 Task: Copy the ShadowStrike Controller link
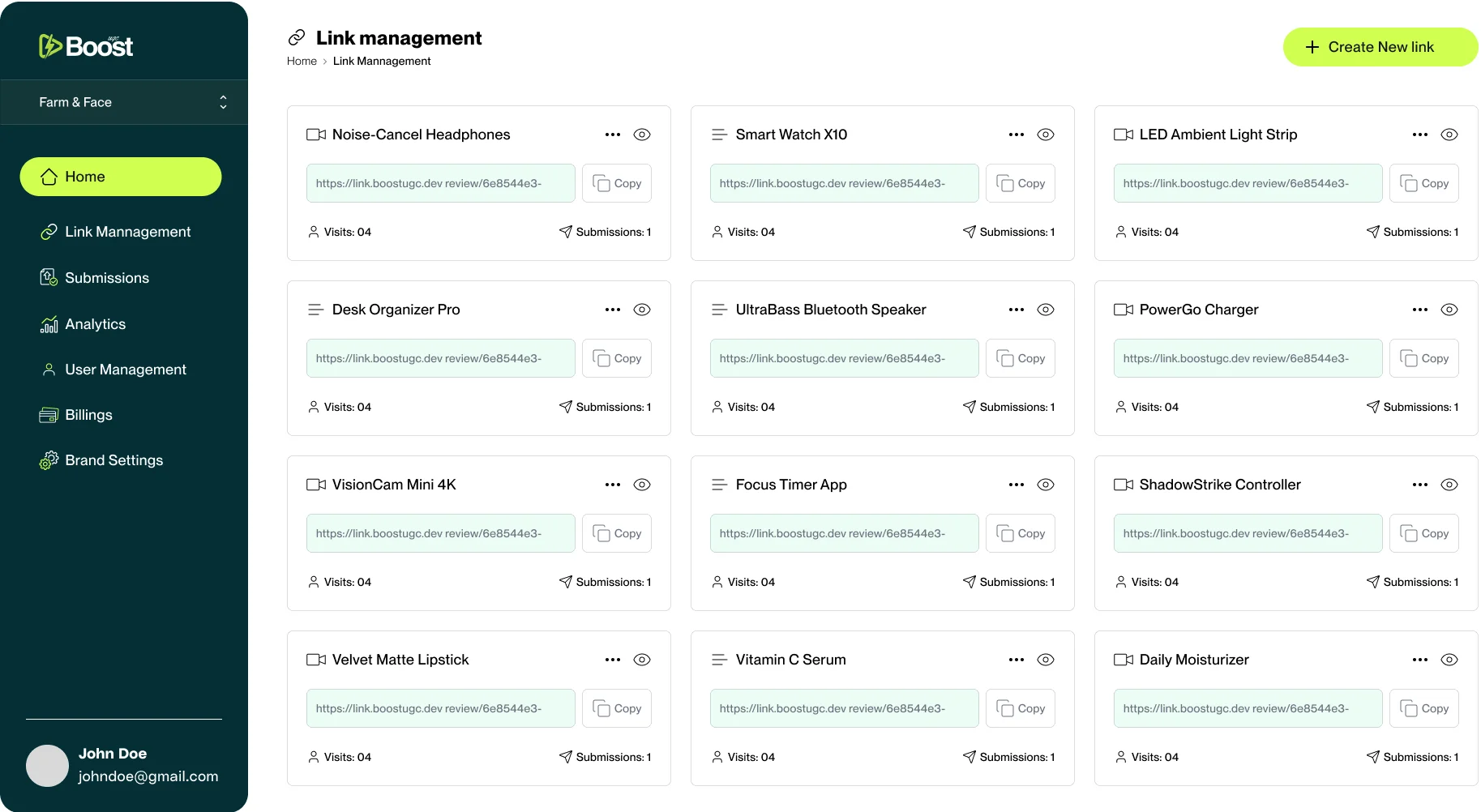tap(1423, 533)
